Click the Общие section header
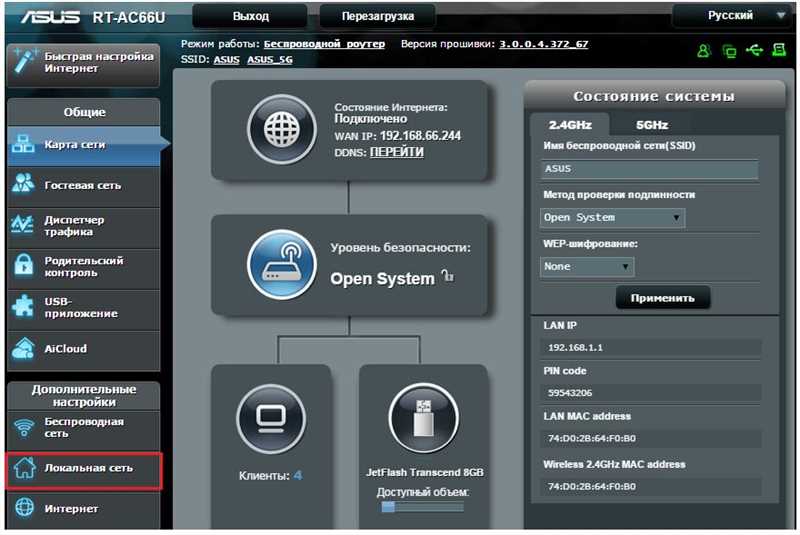 point(84,112)
